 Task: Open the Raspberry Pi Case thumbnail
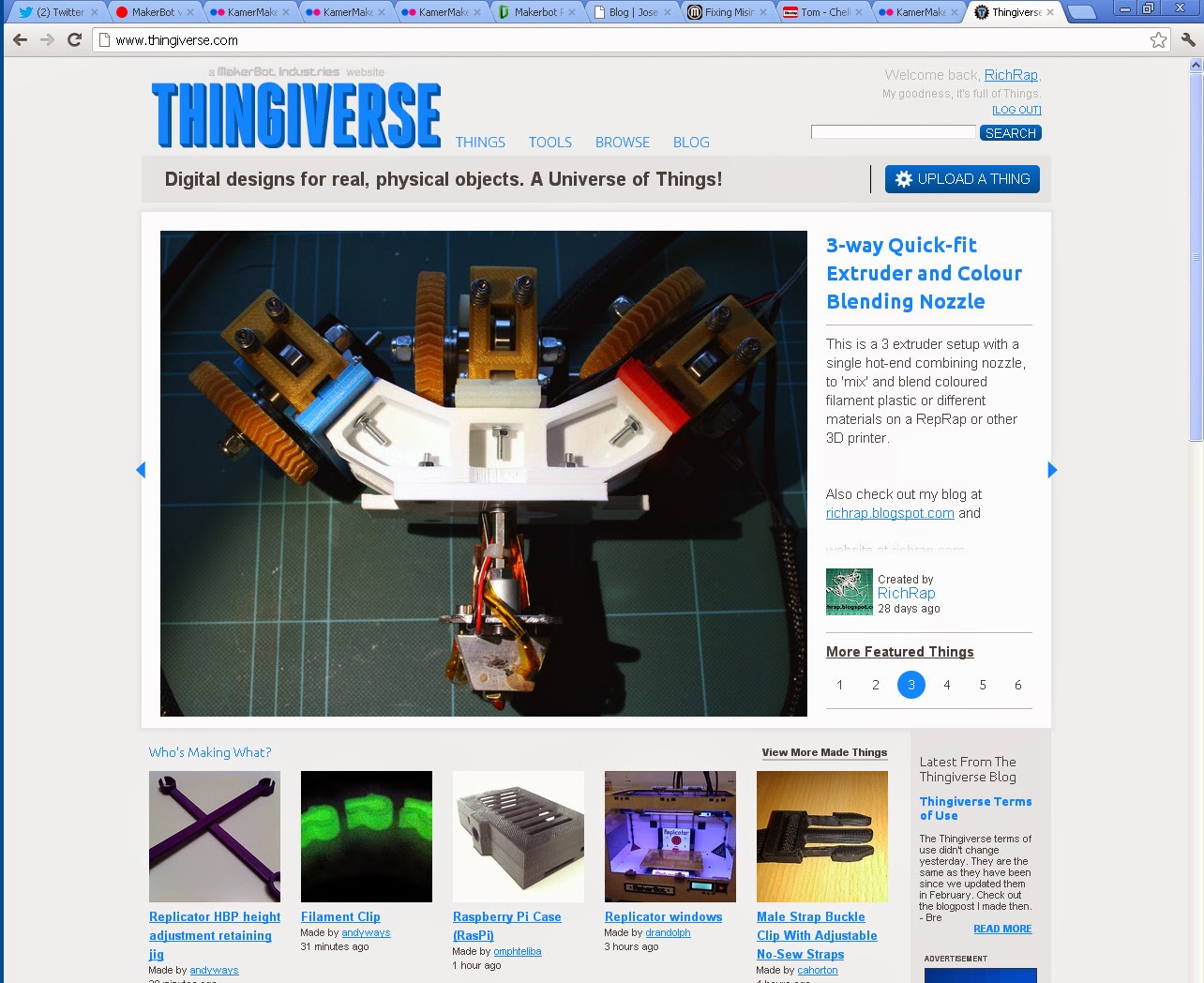(x=519, y=837)
